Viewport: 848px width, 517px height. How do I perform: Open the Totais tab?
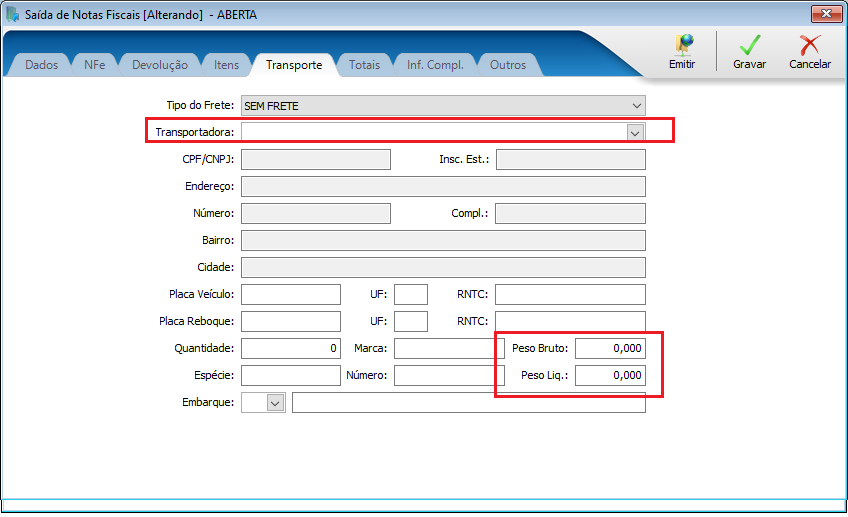pos(364,65)
